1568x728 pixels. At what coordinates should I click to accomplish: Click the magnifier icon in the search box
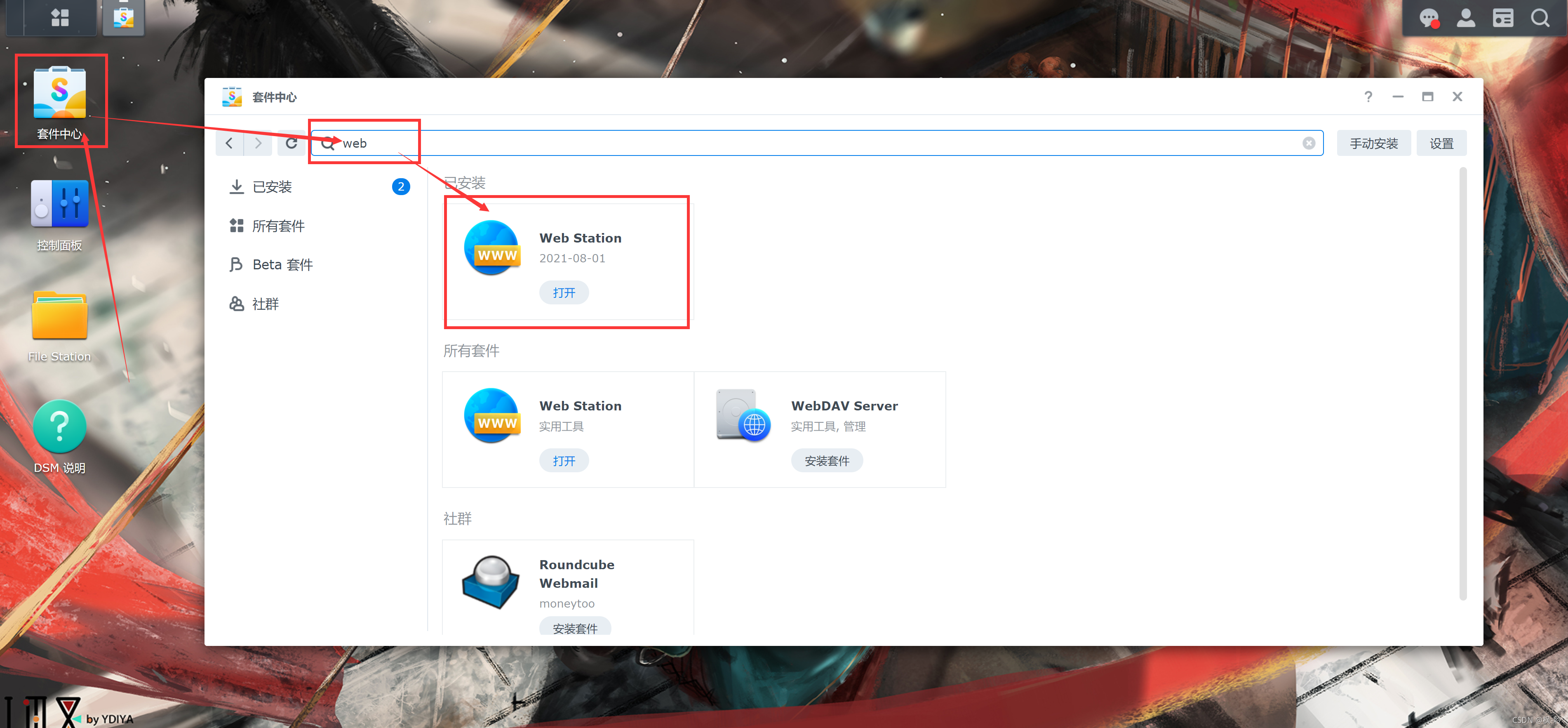(x=329, y=143)
